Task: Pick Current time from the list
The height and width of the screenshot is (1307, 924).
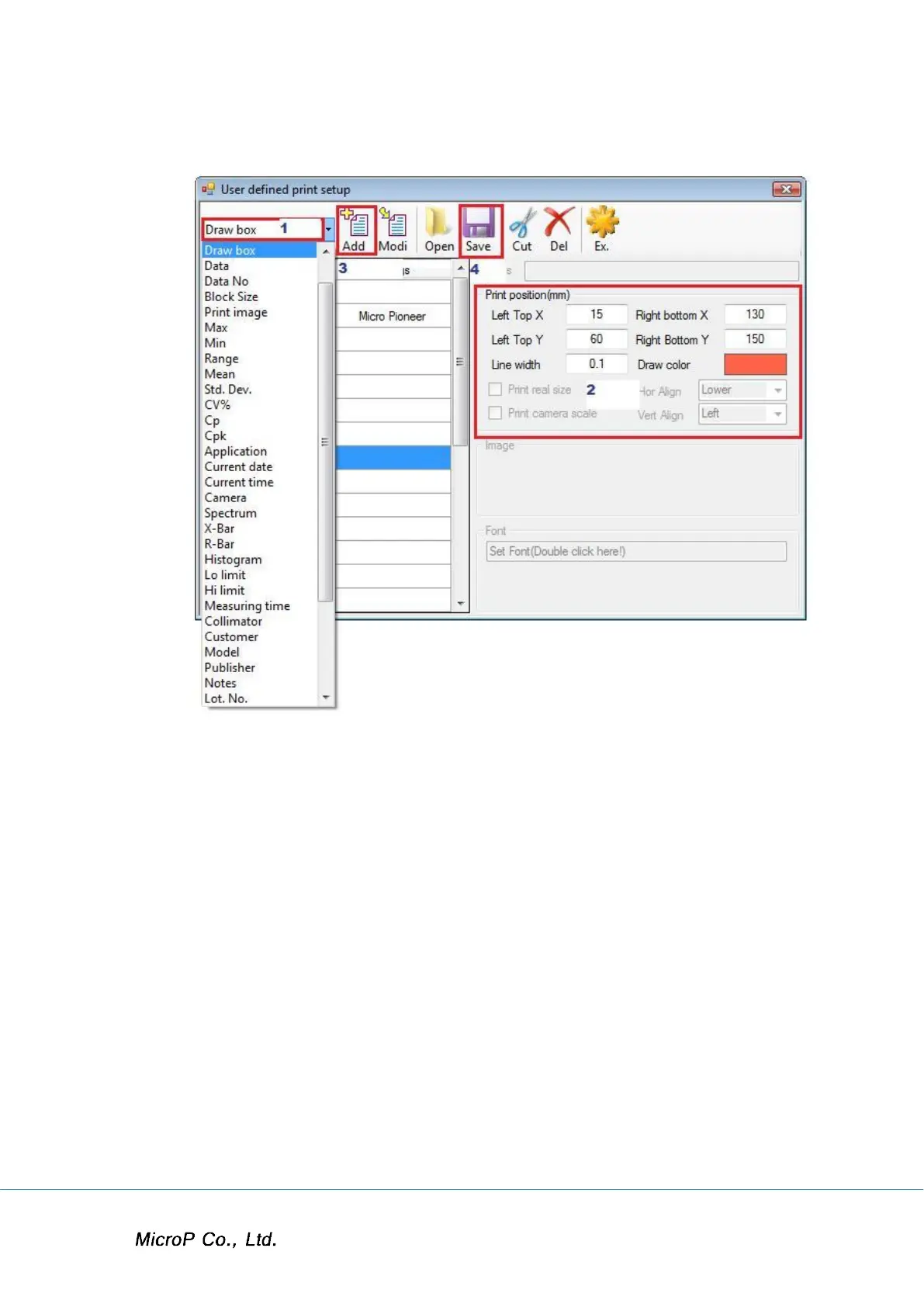Action: pos(259,482)
